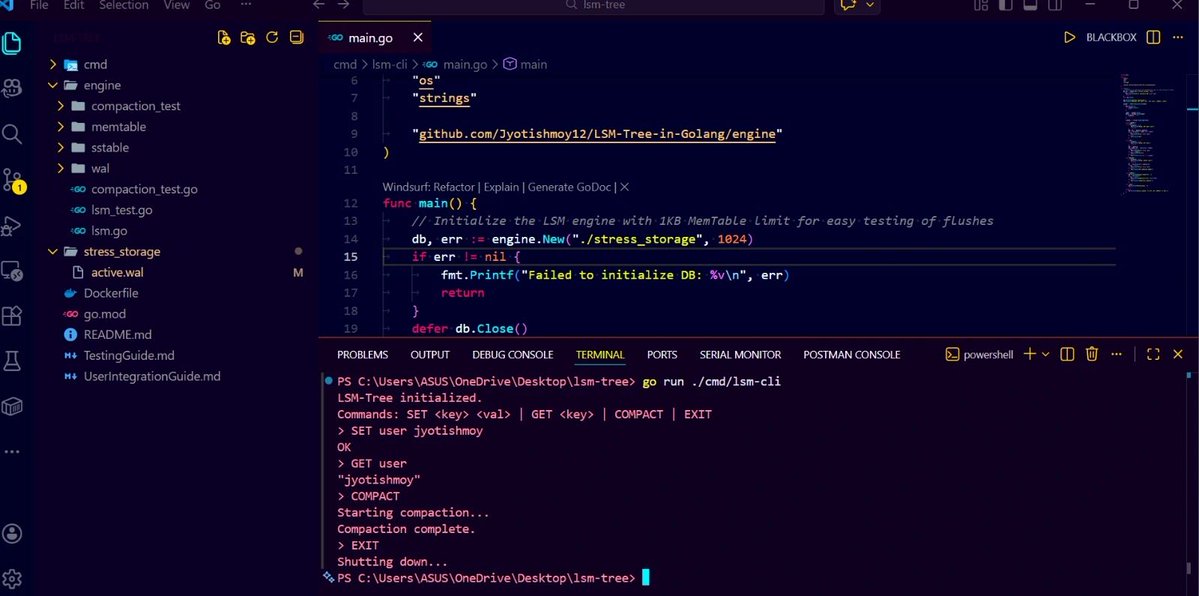Run the Go file with play icon

[x=1070, y=37]
